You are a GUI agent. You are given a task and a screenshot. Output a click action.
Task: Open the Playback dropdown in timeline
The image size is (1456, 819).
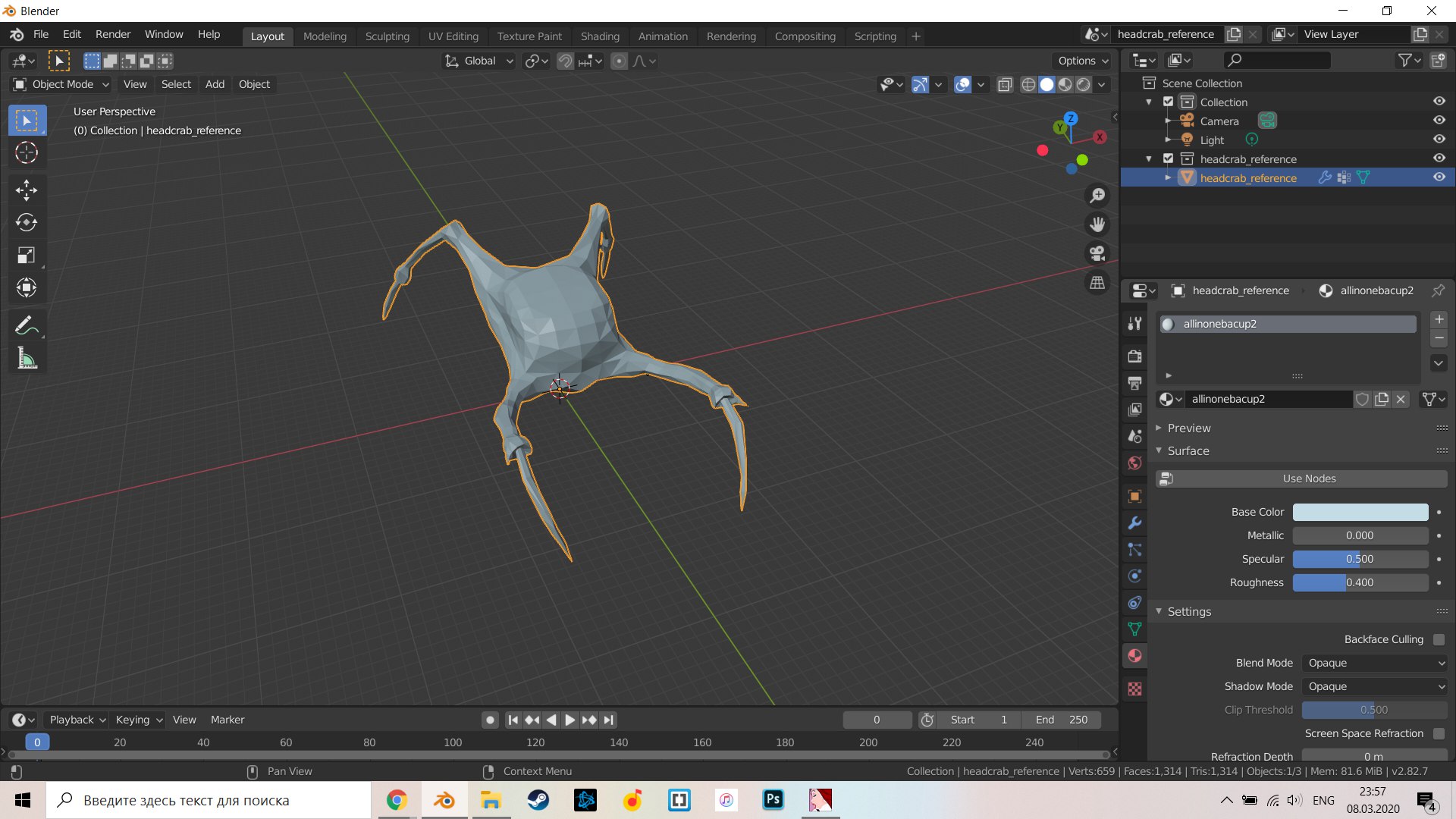pyautogui.click(x=77, y=720)
